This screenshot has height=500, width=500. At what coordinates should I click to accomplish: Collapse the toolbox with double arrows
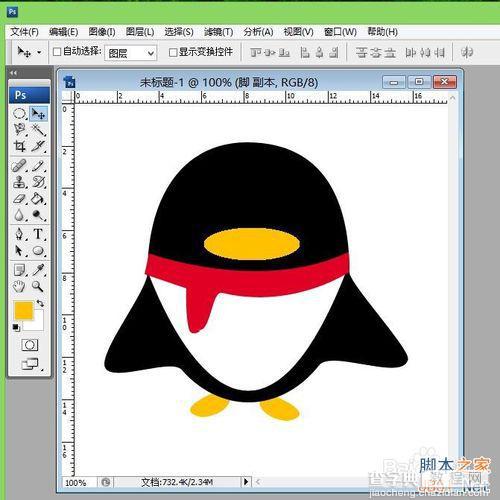13,73
